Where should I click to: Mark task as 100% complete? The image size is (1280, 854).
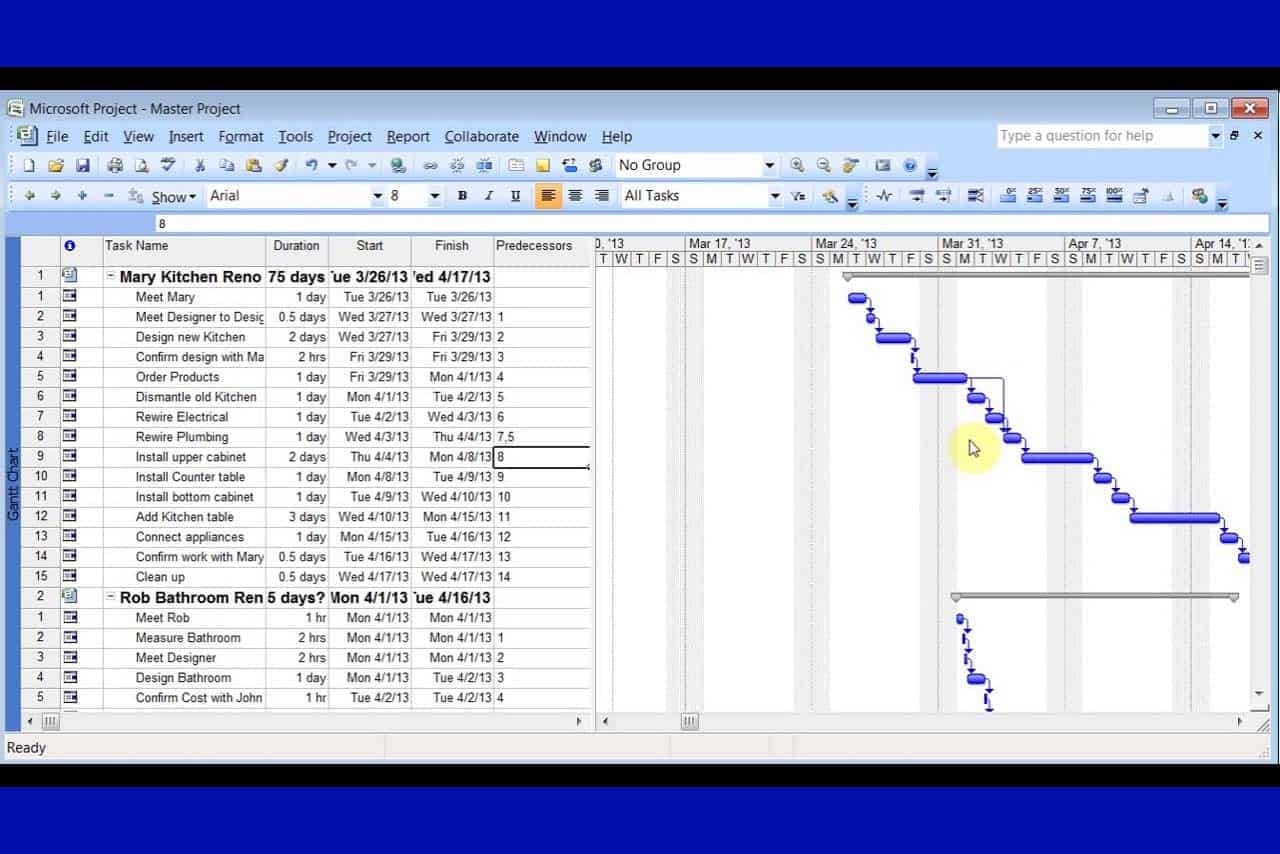tap(1114, 196)
